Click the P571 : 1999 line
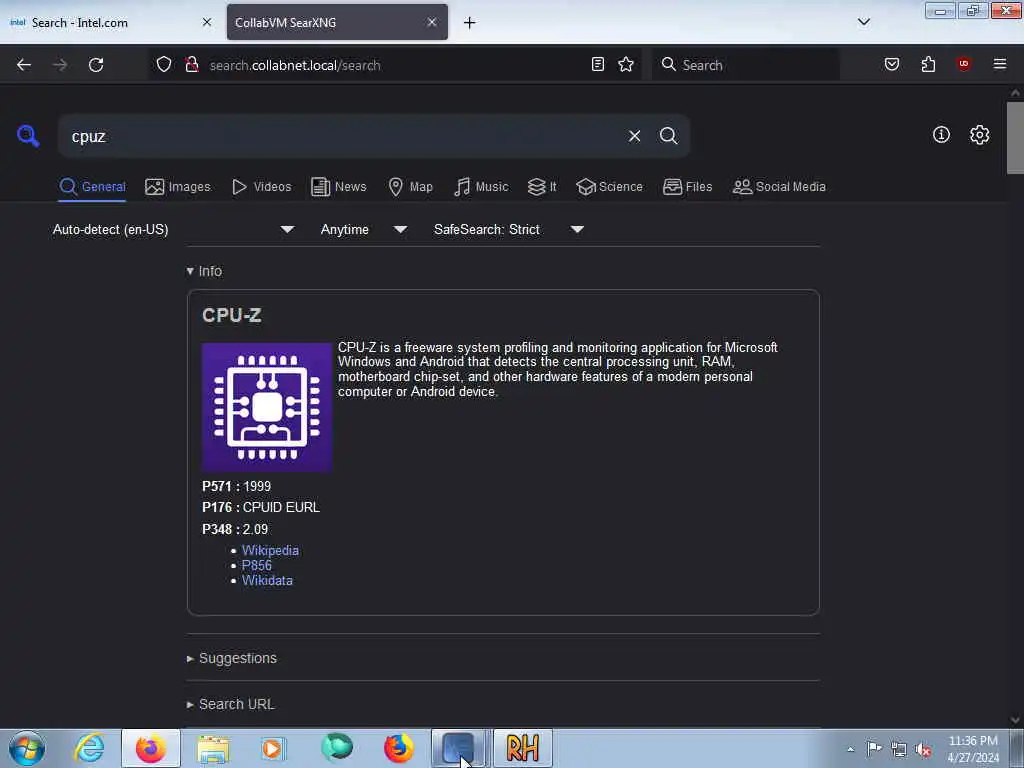This screenshot has width=1024, height=768. coord(236,487)
